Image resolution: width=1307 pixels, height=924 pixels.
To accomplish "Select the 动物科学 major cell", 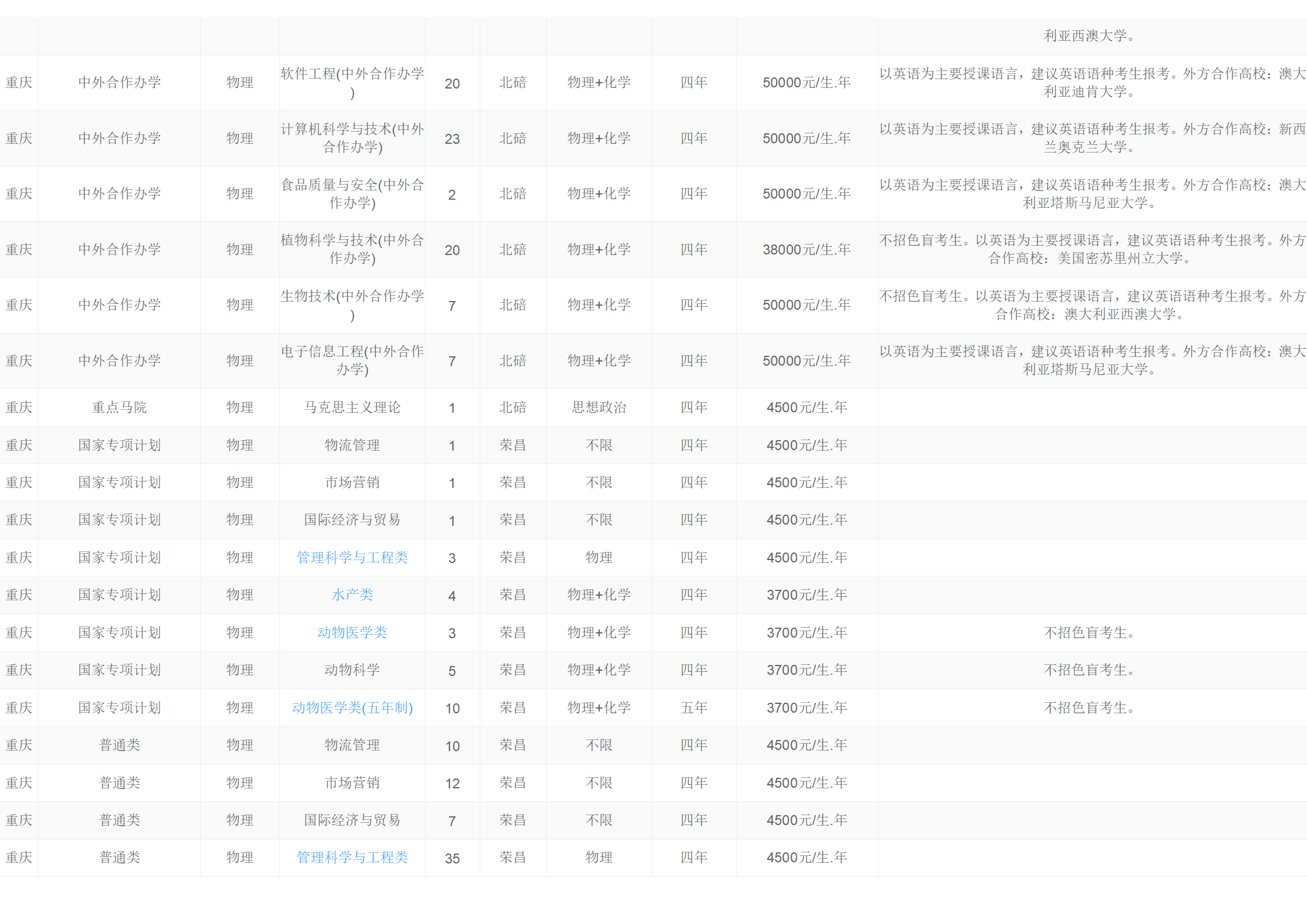I will [352, 670].
